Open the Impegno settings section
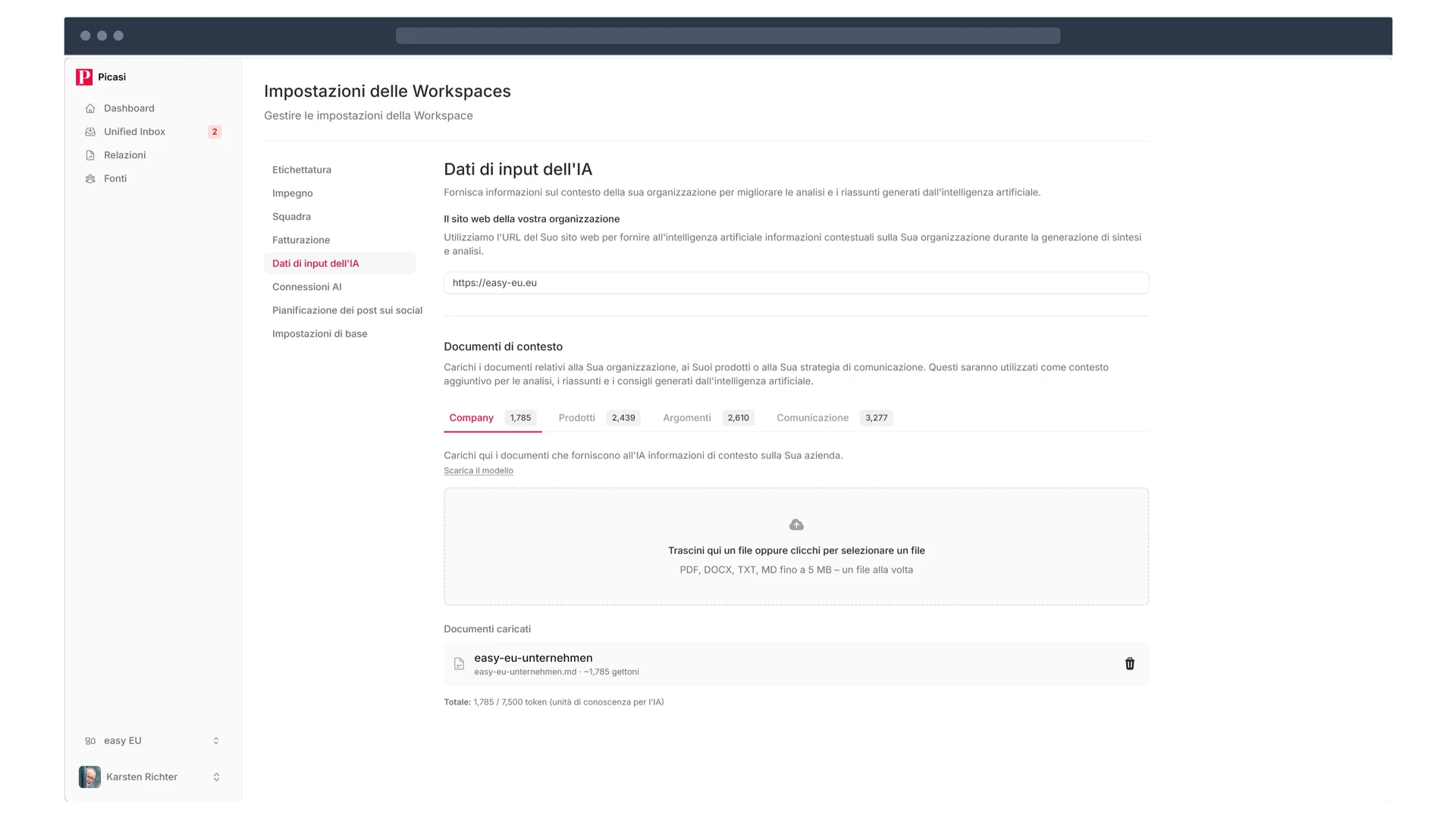Screen dimensions: 1456x819 (x=293, y=193)
